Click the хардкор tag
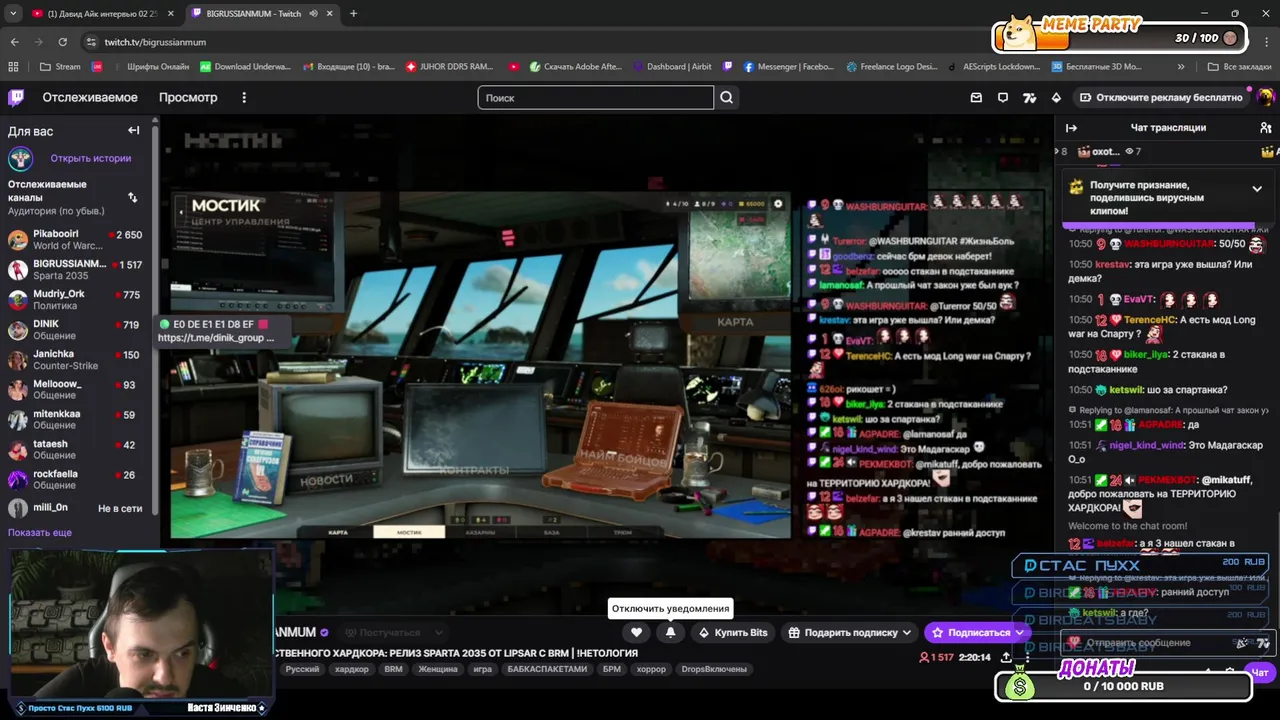1280x720 pixels. 352,669
